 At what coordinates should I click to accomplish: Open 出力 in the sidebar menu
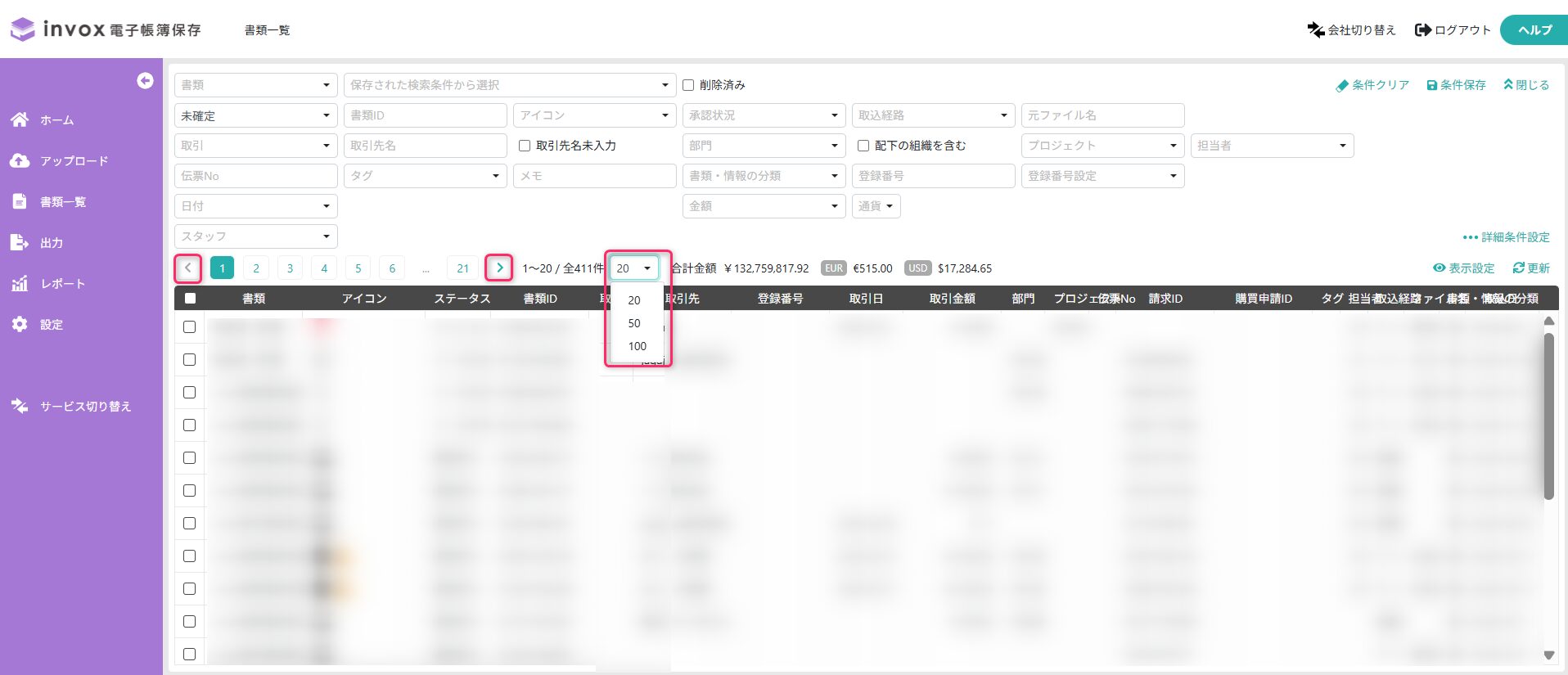52,243
